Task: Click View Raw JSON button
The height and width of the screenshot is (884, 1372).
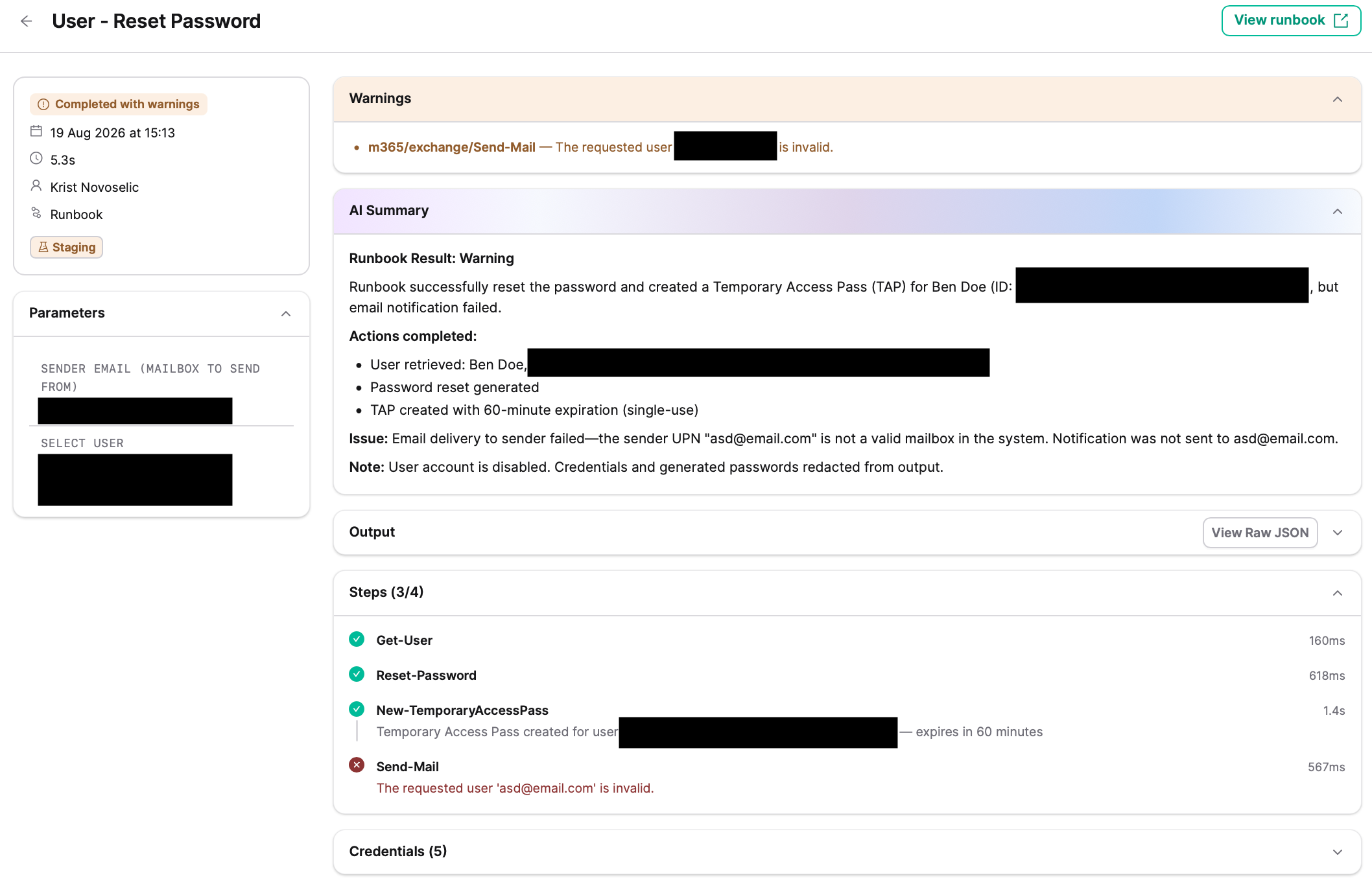Action: [x=1260, y=533]
